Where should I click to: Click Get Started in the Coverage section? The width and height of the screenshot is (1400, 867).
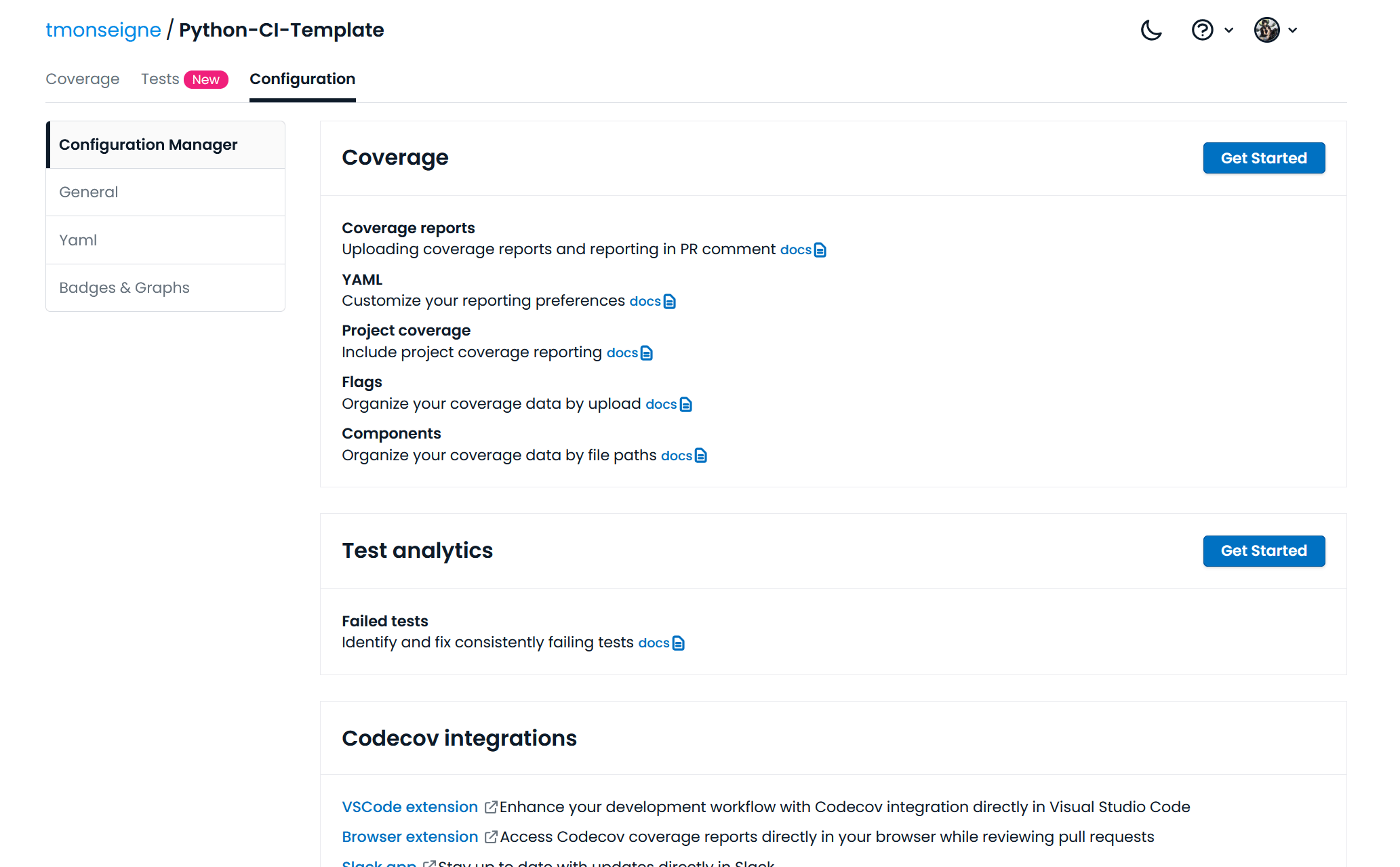tap(1264, 158)
